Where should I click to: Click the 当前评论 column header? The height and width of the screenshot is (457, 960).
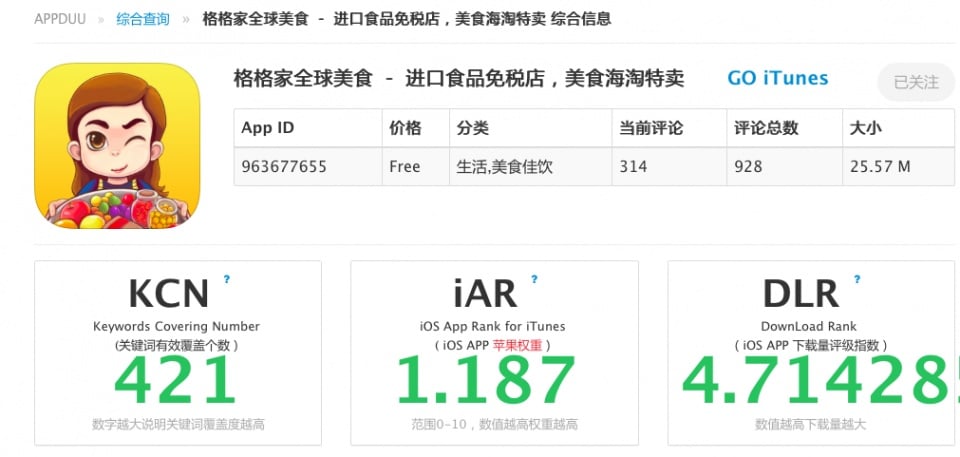pyautogui.click(x=651, y=129)
